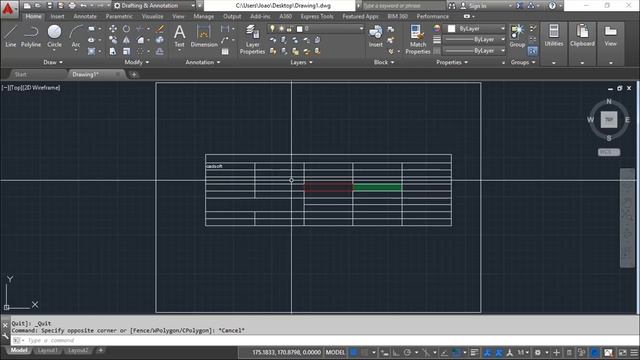Image resolution: width=640 pixels, height=360 pixels.
Task: Click the TOP face of the view cube
Action: pyautogui.click(x=609, y=120)
